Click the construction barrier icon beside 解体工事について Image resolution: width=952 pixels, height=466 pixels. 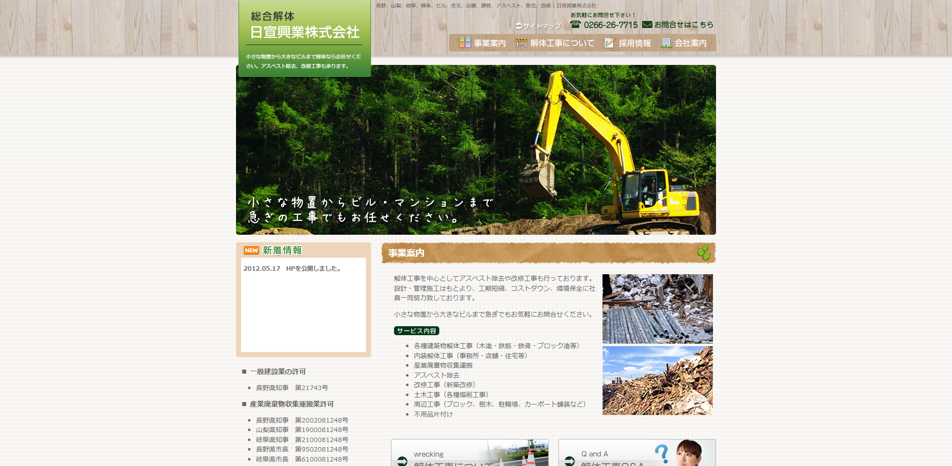(x=521, y=43)
